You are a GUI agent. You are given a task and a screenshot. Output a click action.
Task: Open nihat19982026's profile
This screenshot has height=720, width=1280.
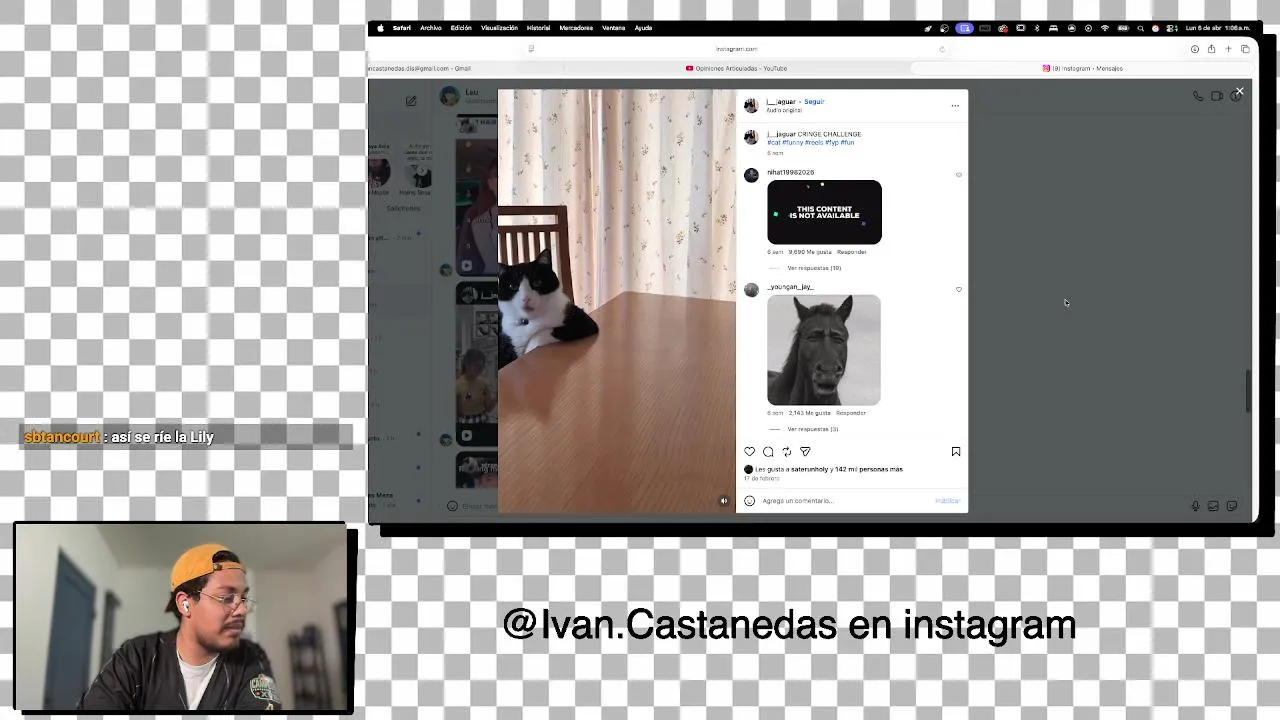[790, 173]
